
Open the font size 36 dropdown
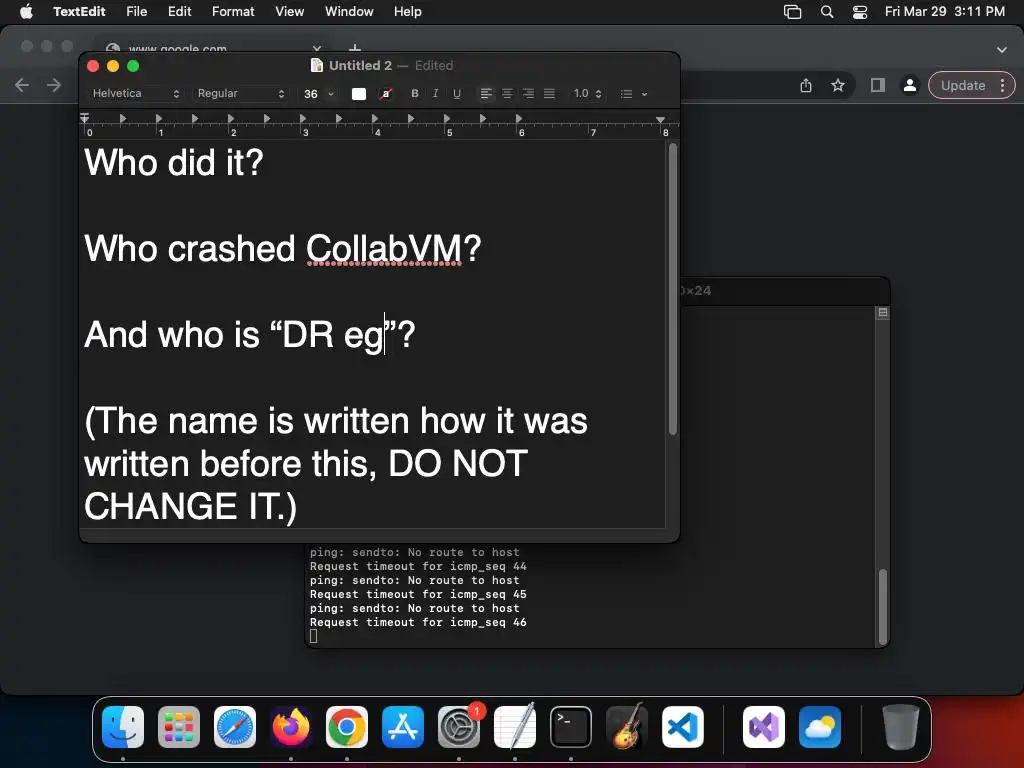pos(319,93)
